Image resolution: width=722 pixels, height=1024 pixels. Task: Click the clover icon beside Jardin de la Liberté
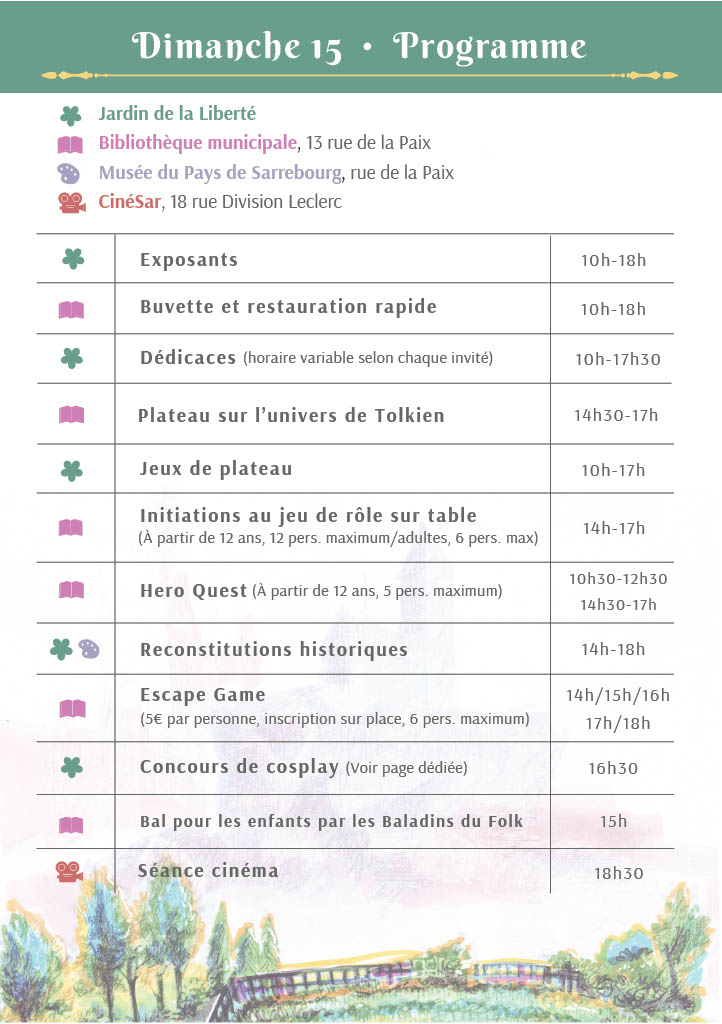(70, 115)
